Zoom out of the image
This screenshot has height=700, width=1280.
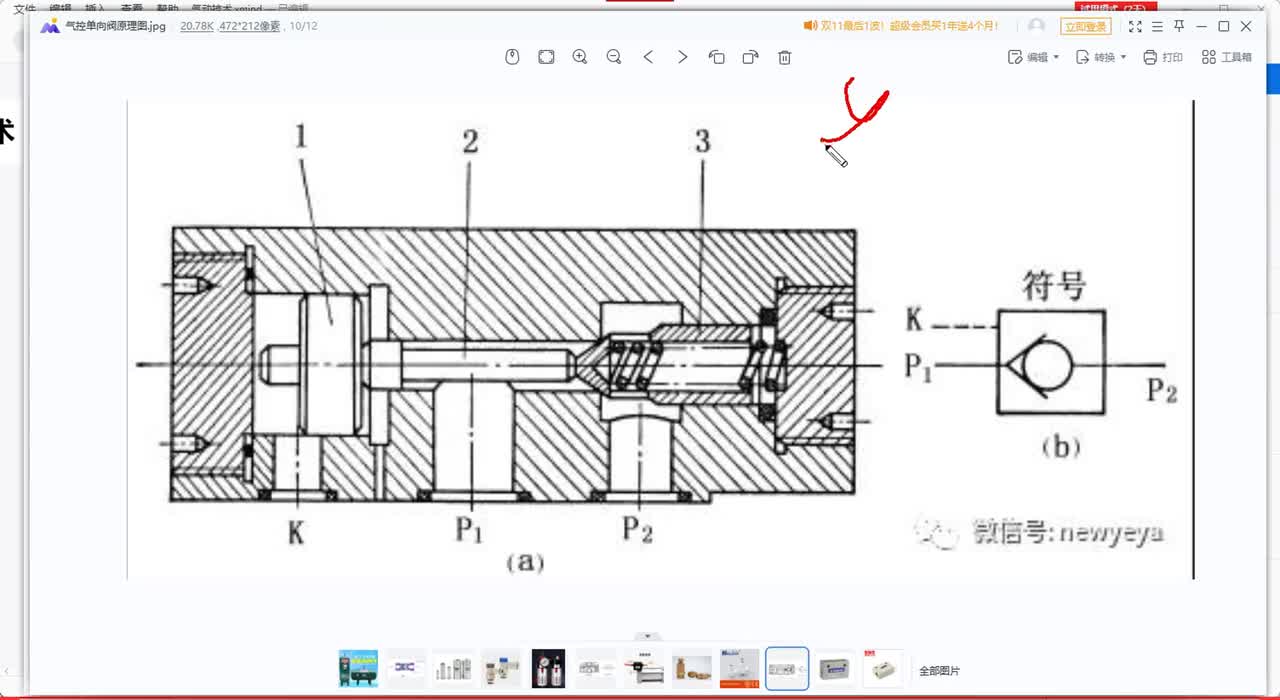(614, 57)
